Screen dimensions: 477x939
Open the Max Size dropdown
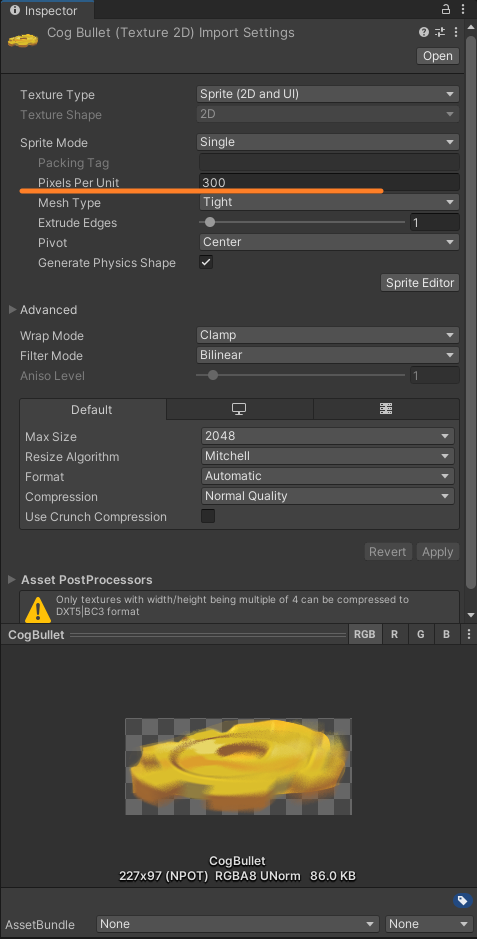[328, 436]
